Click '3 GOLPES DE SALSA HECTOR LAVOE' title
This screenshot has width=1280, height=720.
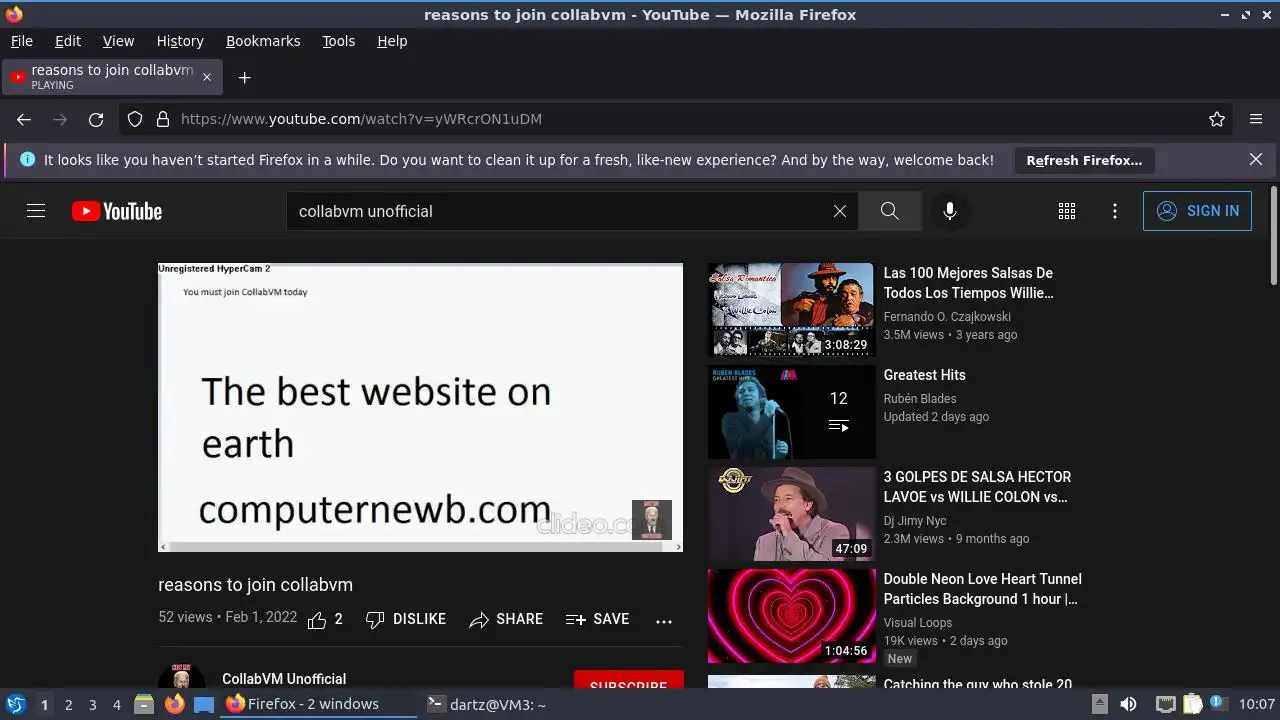pyautogui.click(x=977, y=487)
